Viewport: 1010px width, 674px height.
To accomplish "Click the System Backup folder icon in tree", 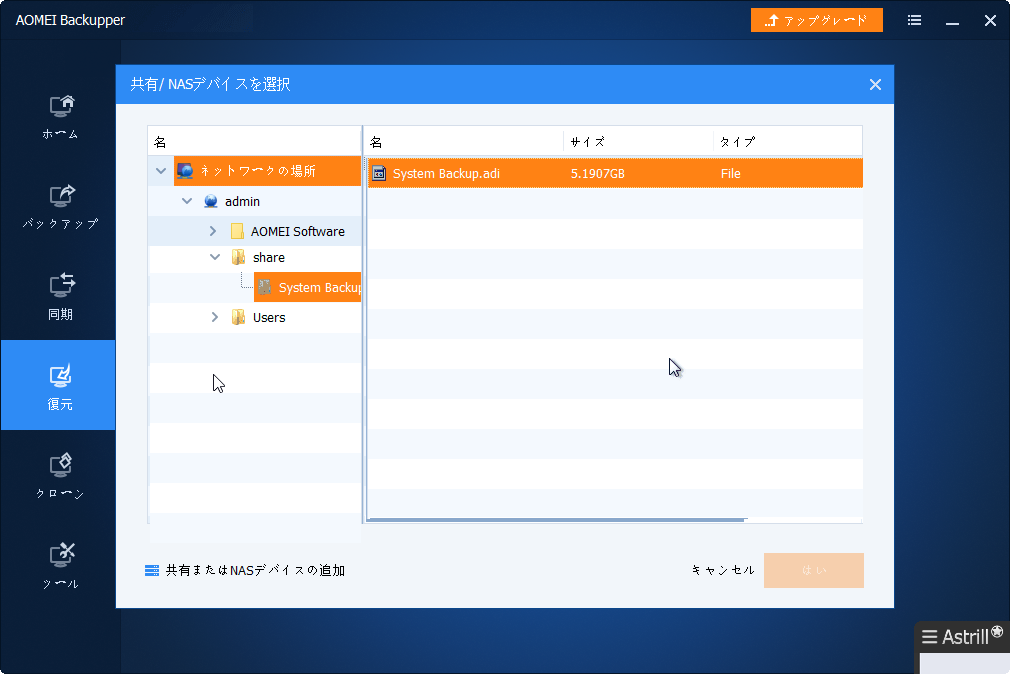I will [265, 287].
